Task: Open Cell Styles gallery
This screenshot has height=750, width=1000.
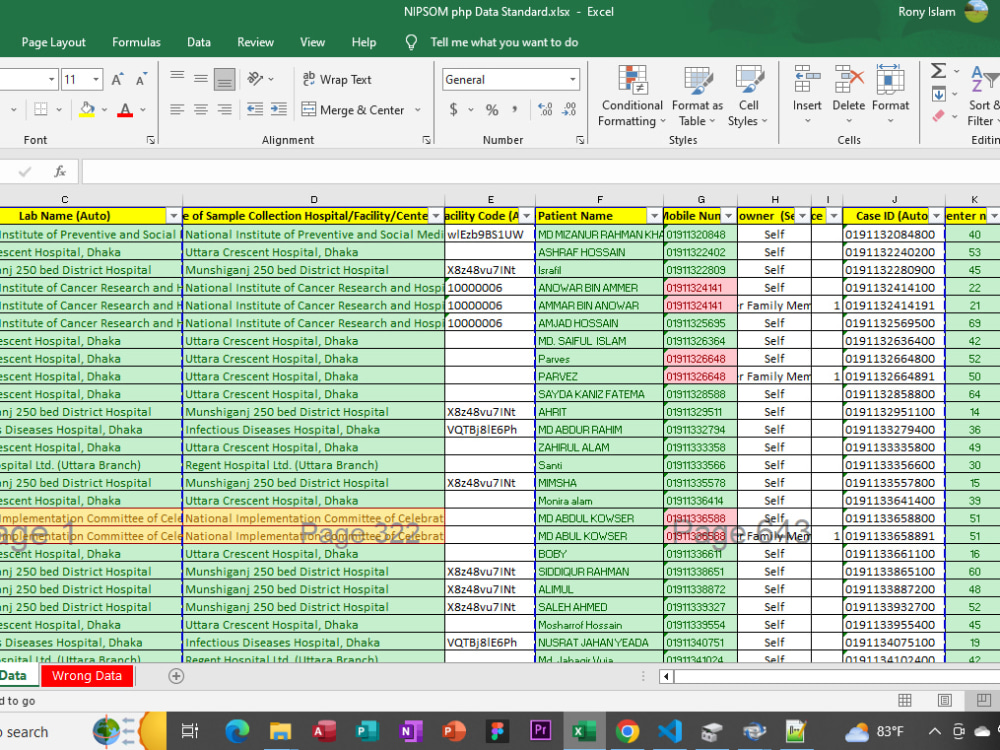Action: click(748, 96)
